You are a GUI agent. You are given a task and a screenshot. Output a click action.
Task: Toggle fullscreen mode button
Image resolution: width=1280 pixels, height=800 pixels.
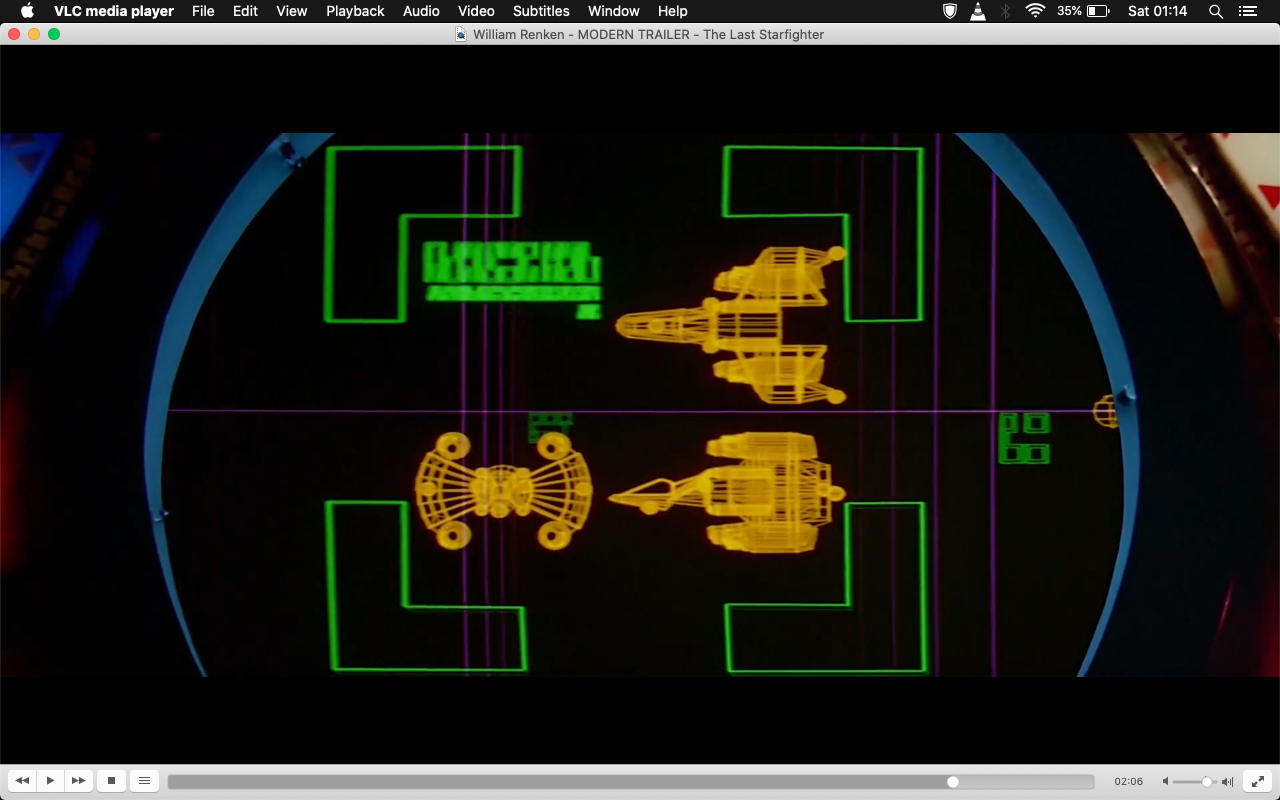pyautogui.click(x=1258, y=781)
